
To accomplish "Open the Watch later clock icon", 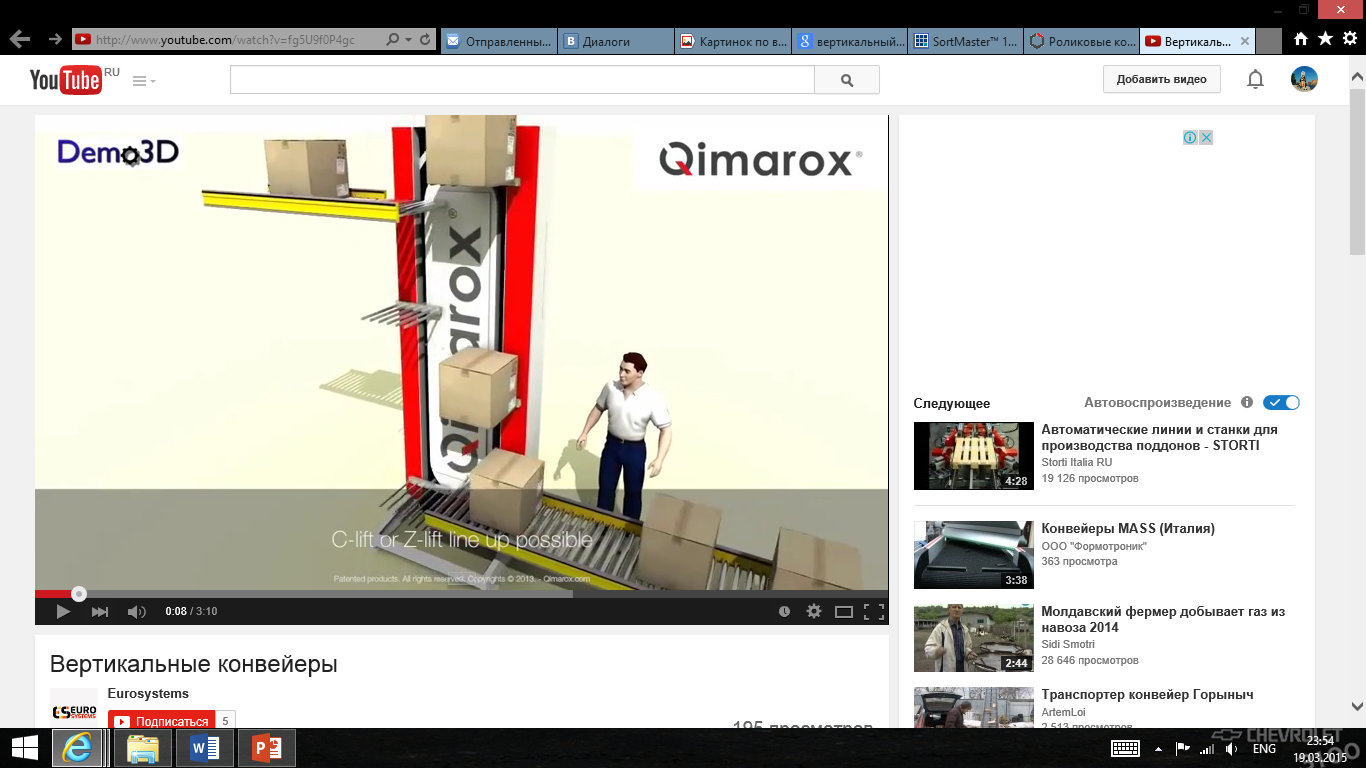I will coord(784,611).
